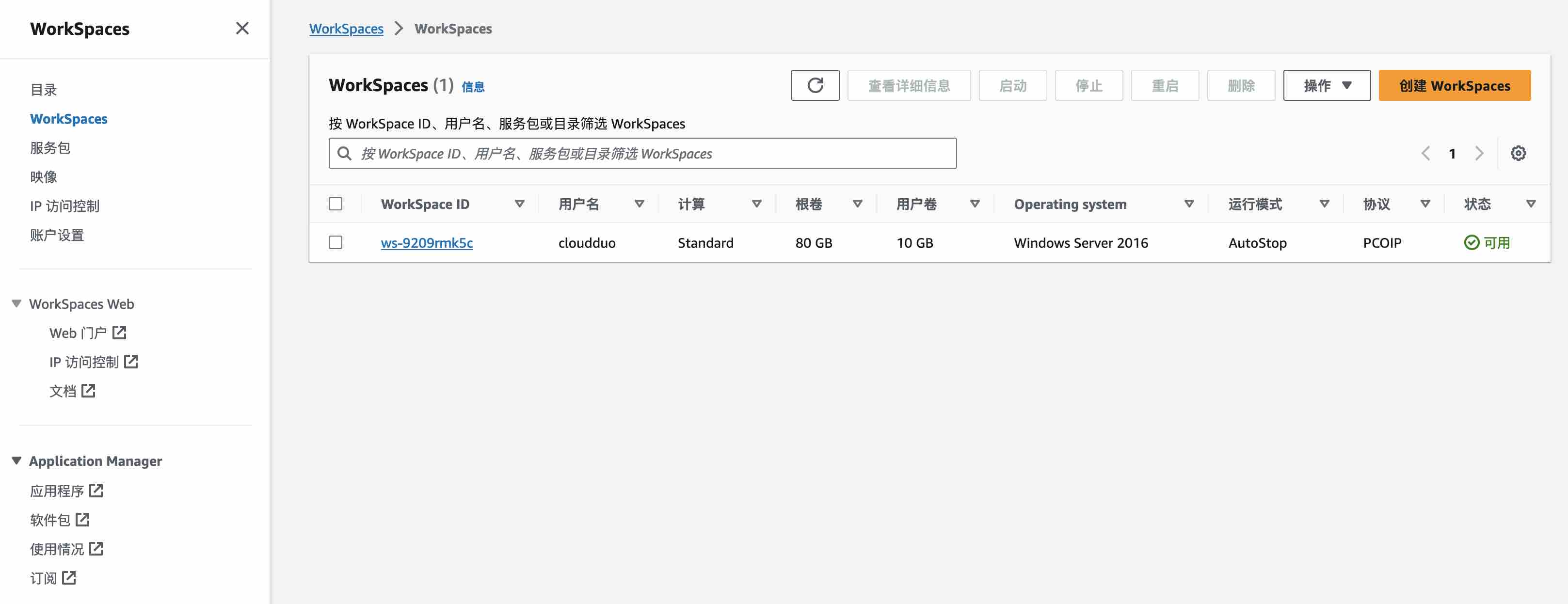Open 使用情况 external link icon
The height and width of the screenshot is (604, 1568).
[96, 549]
